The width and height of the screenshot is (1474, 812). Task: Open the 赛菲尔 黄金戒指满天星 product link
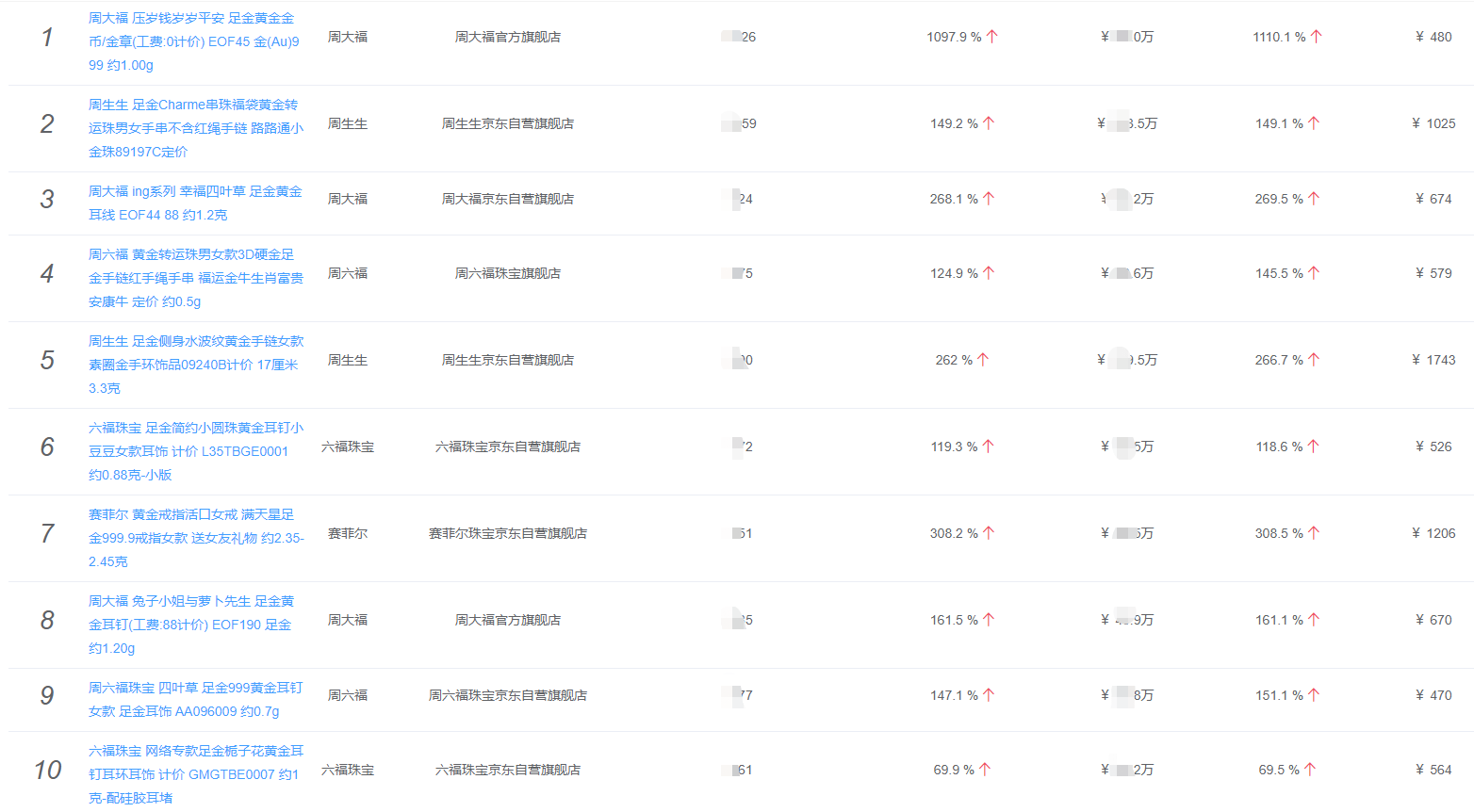196,538
